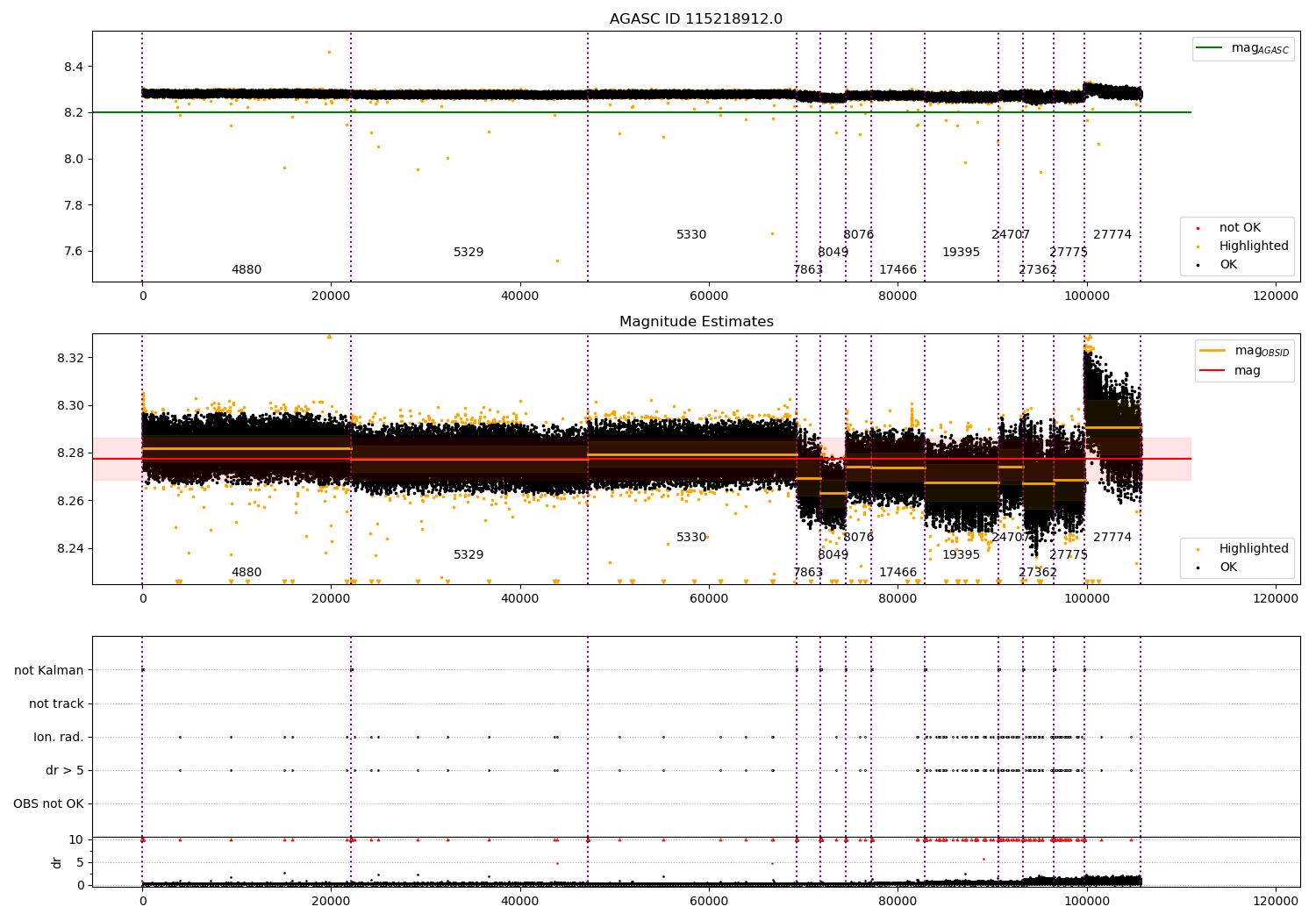Viewport: 1316px width, 921px height.
Task: Select OBSID label 5329 in the top plot
Action: click(x=468, y=253)
